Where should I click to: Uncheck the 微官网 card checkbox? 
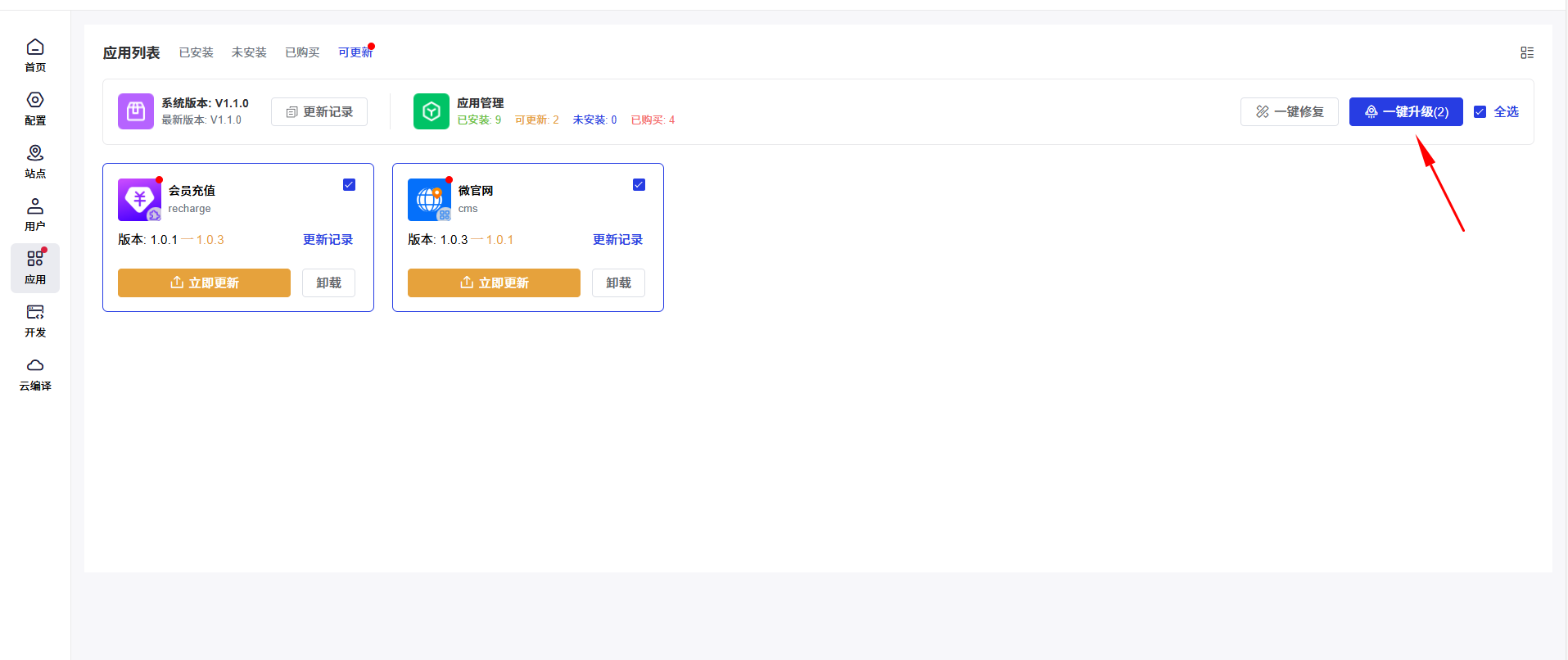coord(639,185)
